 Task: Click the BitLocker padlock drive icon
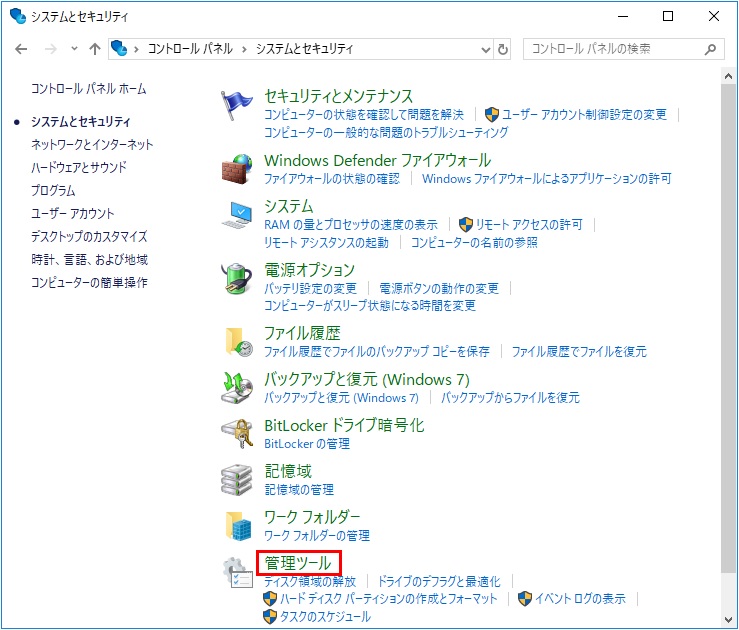tap(237, 434)
